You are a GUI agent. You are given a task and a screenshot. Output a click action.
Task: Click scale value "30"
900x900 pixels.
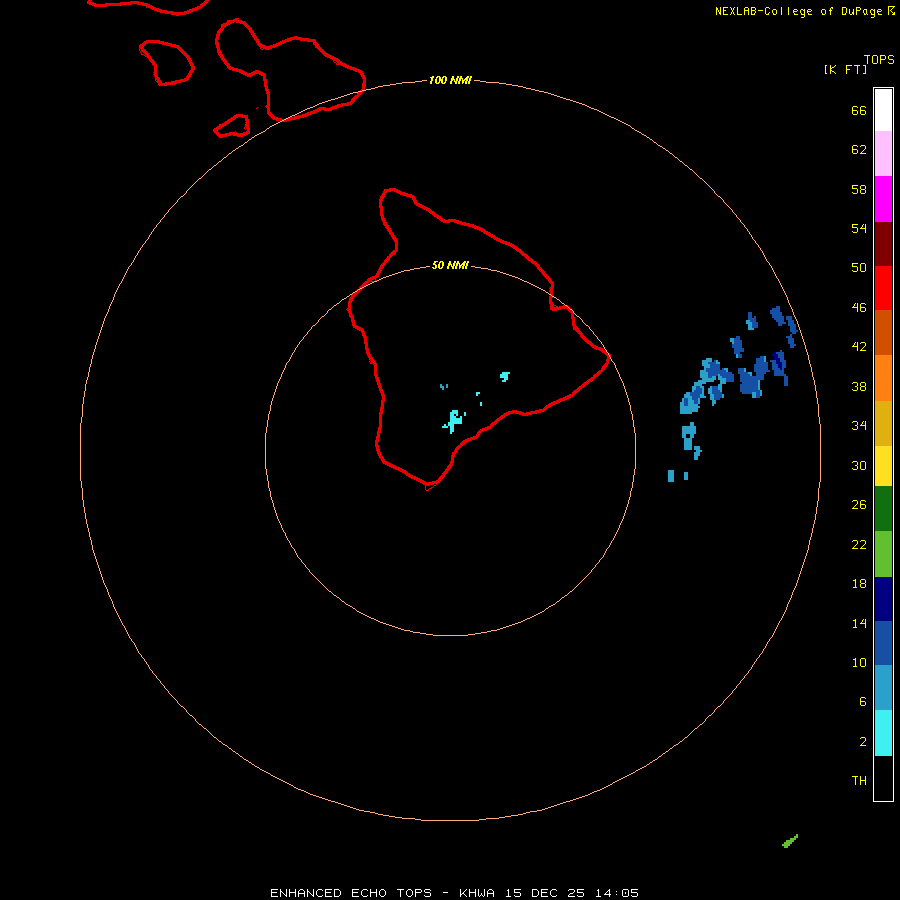pos(859,465)
